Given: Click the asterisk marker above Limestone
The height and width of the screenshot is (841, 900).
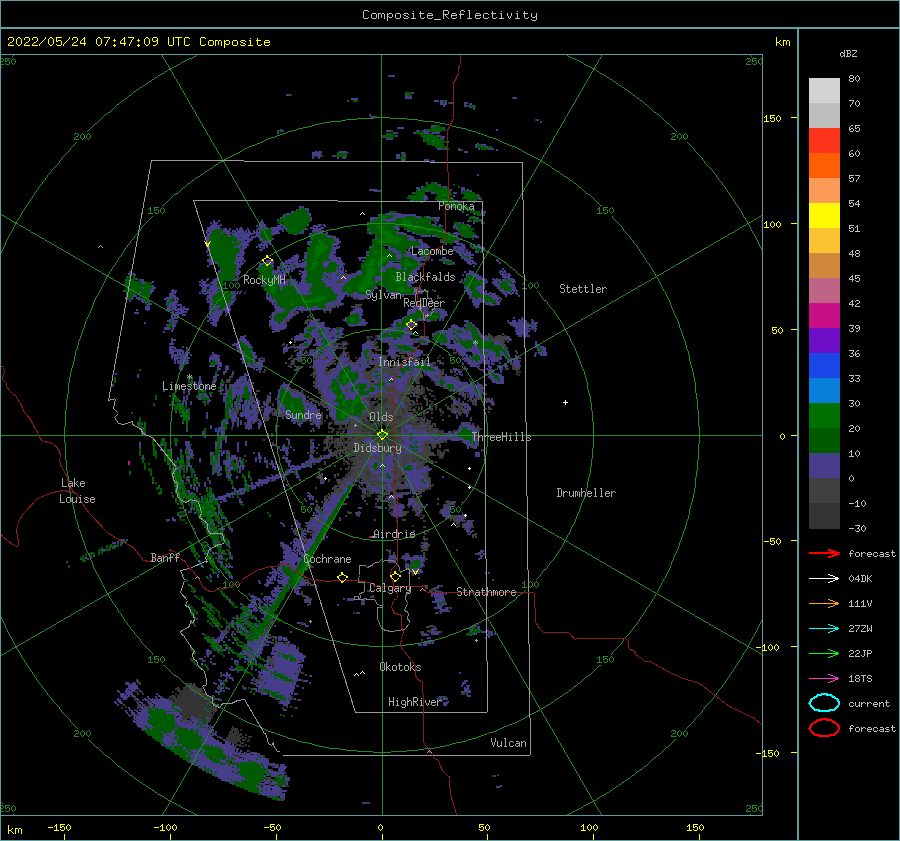Looking at the screenshot, I should (x=189, y=377).
